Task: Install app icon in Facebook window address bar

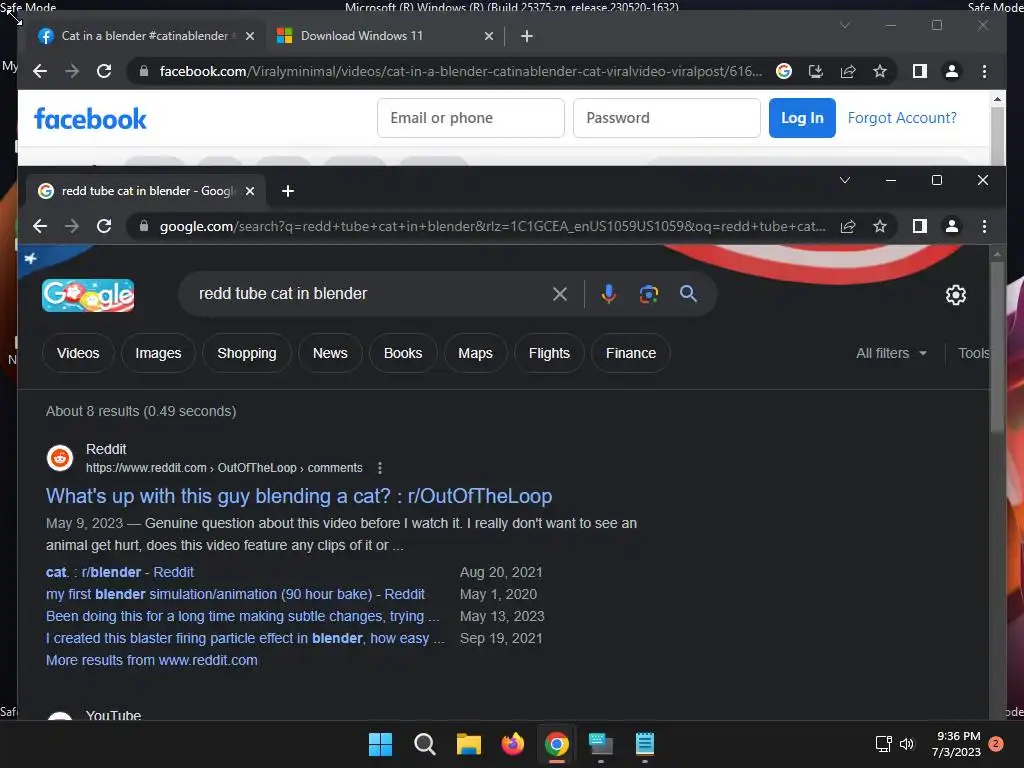Action: point(816,71)
